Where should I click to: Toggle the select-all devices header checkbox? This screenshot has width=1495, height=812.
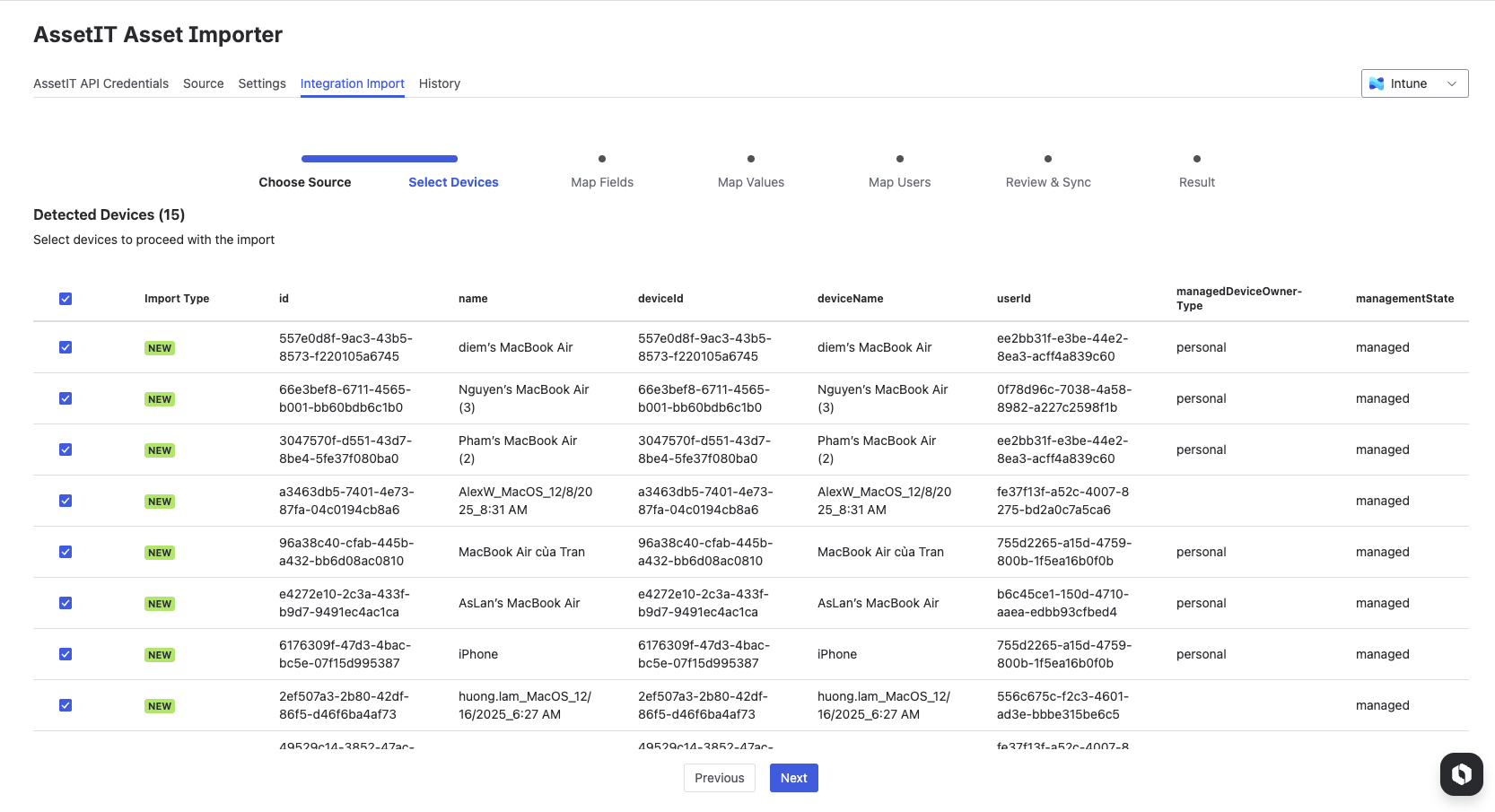(66, 299)
